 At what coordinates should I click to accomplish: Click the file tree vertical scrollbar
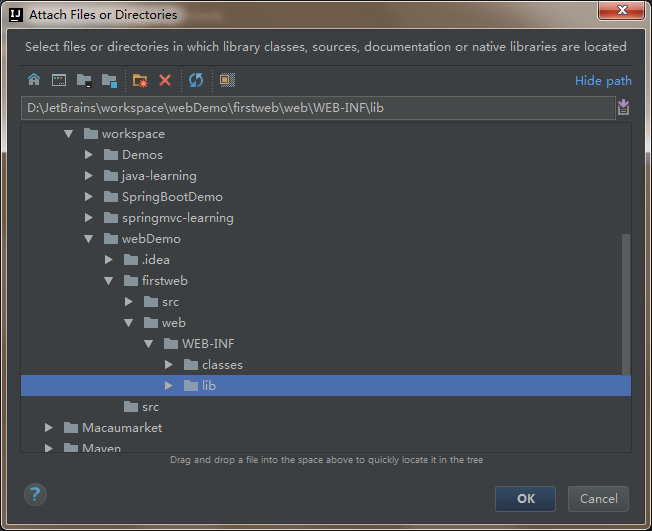(x=626, y=304)
